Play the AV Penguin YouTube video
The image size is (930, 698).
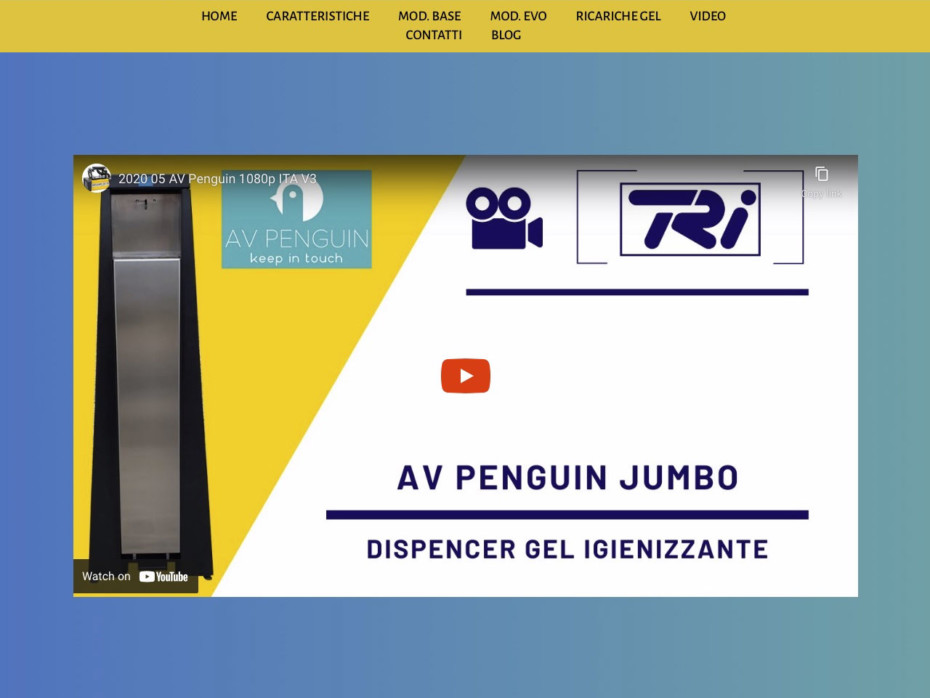[x=466, y=376]
